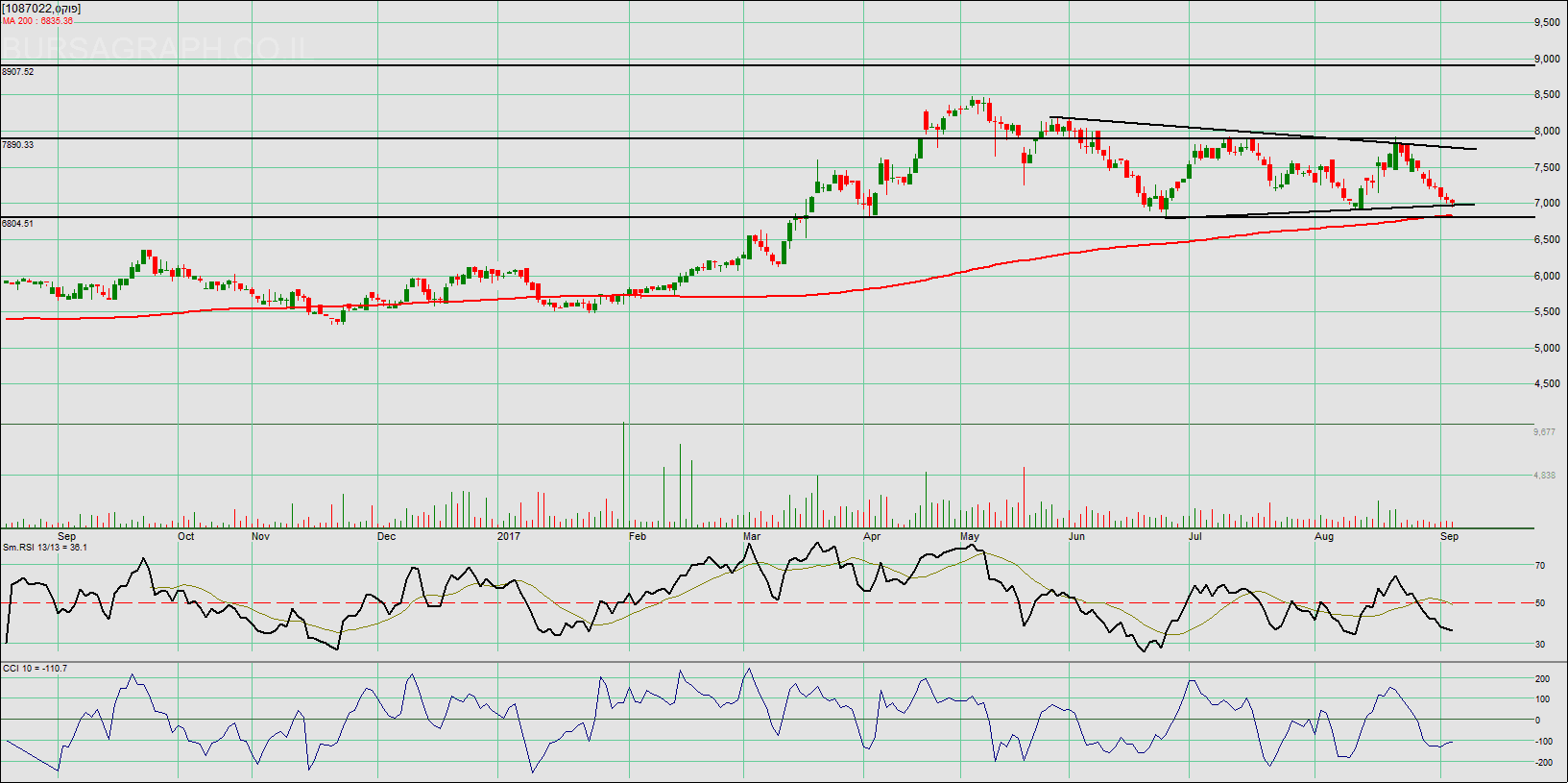This screenshot has height=783, width=1568.
Task: Select the MA 200 indicator label
Action: pos(37,21)
